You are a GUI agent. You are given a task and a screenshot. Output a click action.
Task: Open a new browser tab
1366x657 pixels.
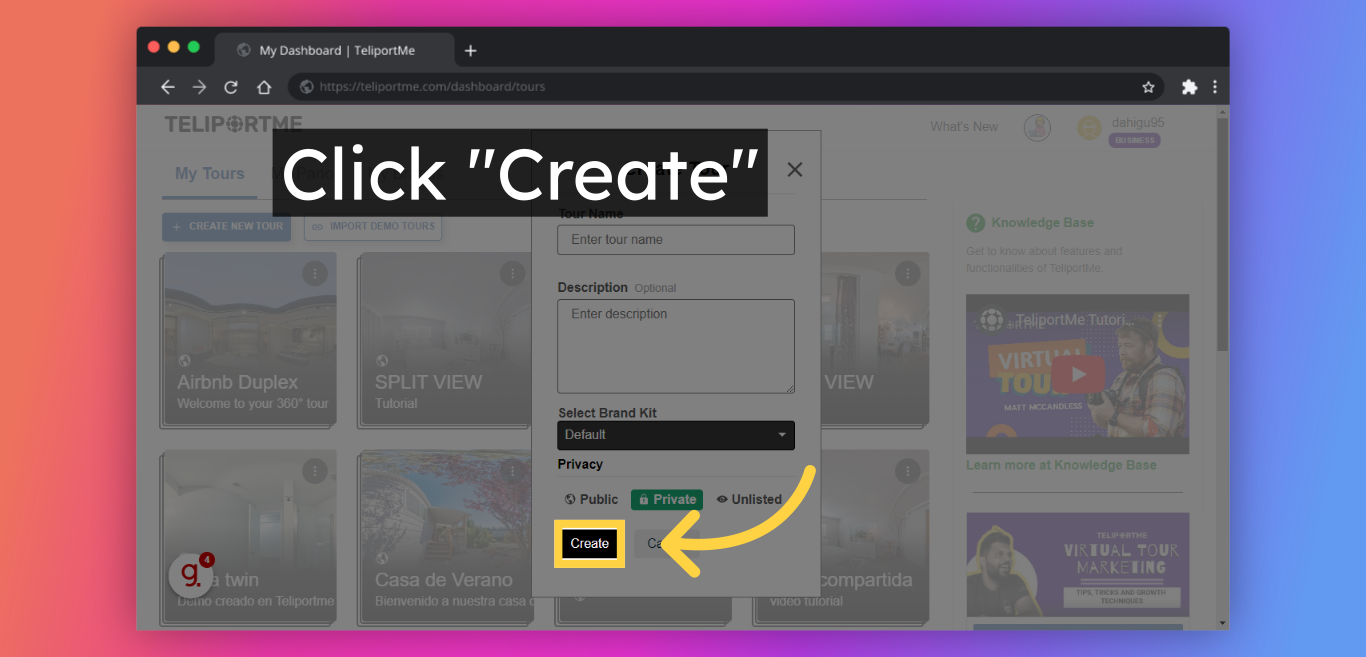[471, 51]
